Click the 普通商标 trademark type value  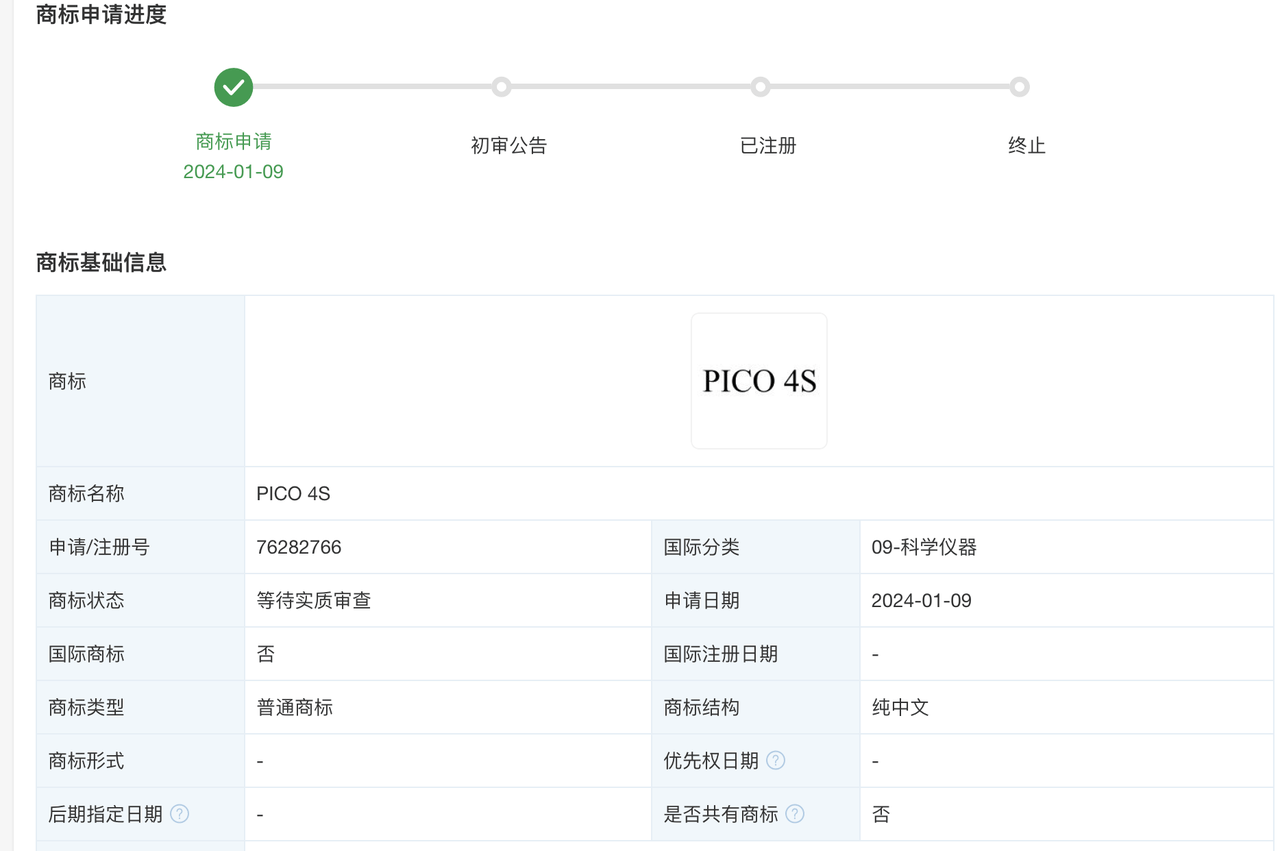295,708
